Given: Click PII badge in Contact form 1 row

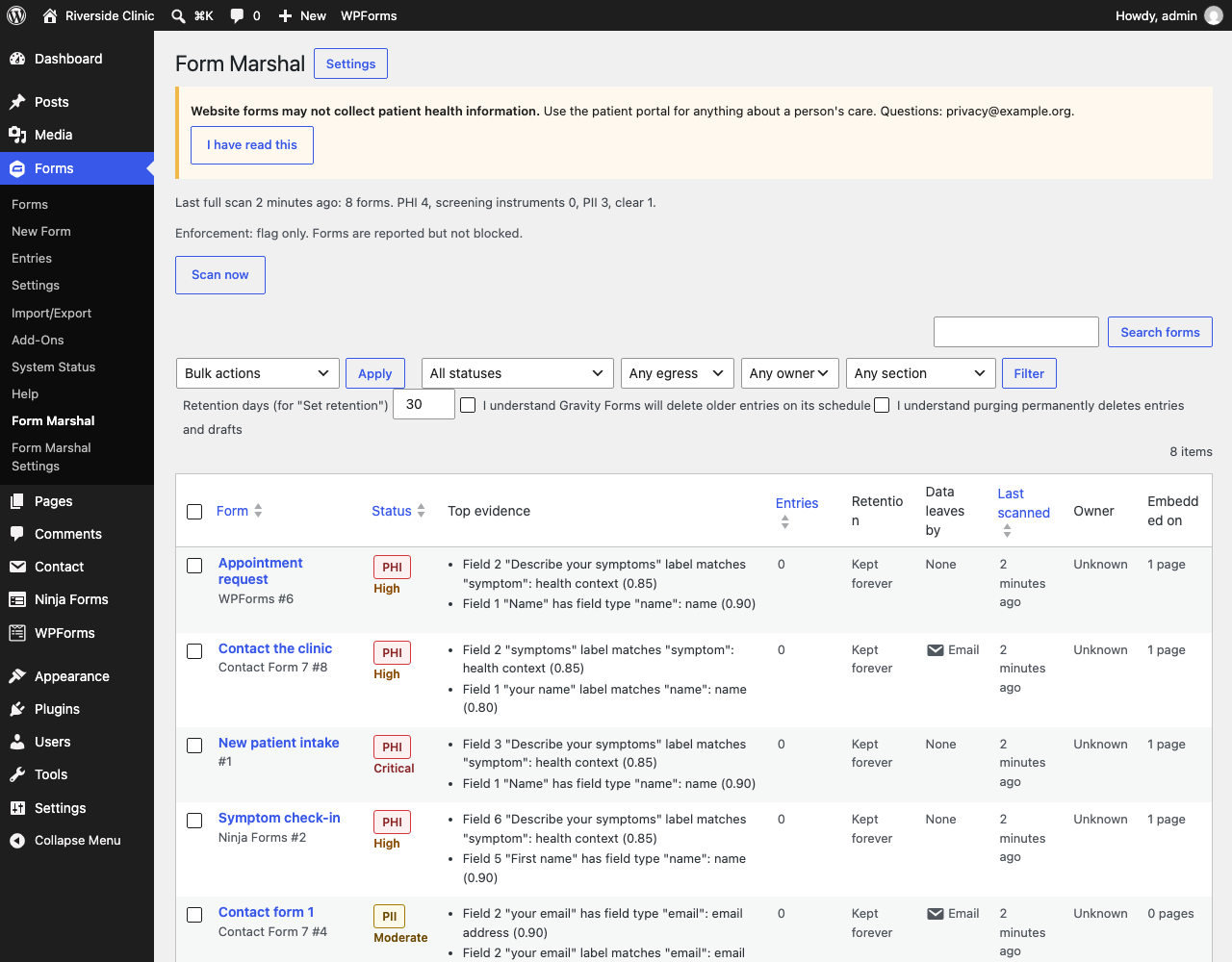Looking at the screenshot, I should (x=390, y=916).
